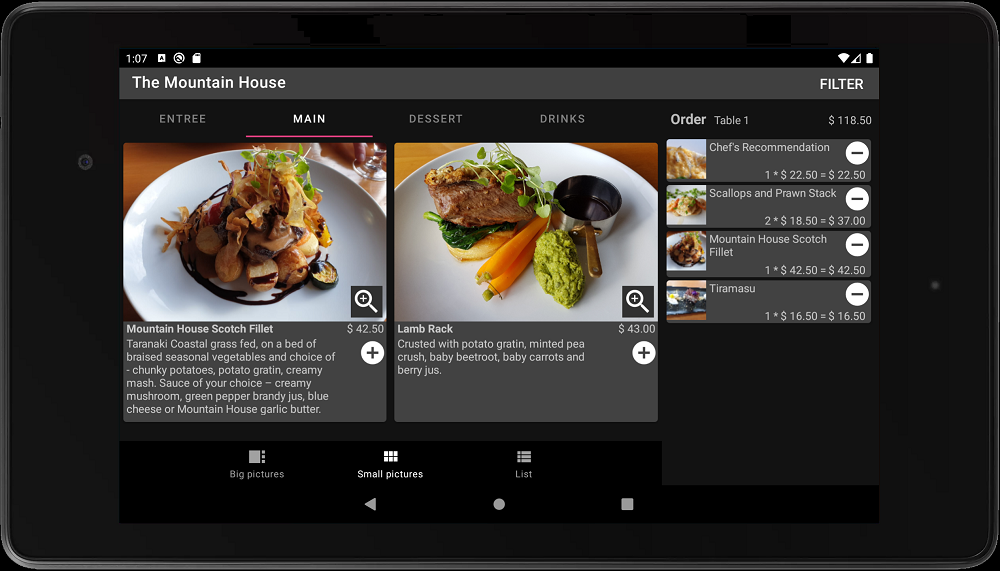Image resolution: width=1000 pixels, height=571 pixels.
Task: Click The Mountain House title
Action: click(x=209, y=82)
